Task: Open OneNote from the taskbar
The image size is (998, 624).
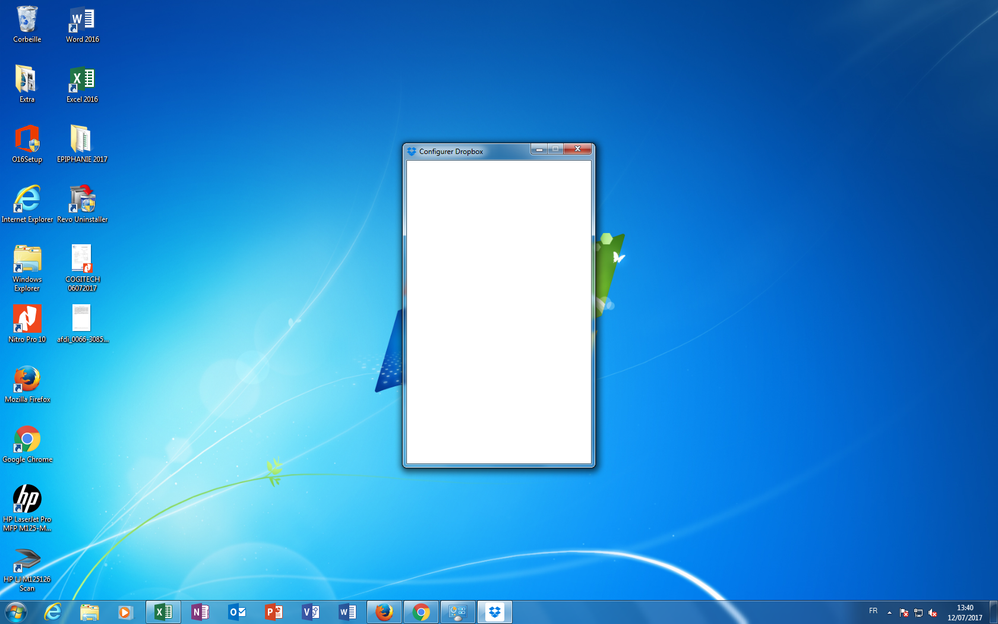Action: [x=200, y=612]
